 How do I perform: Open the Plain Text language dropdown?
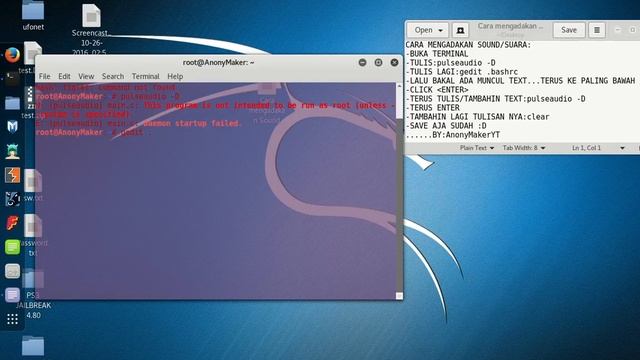[477, 148]
